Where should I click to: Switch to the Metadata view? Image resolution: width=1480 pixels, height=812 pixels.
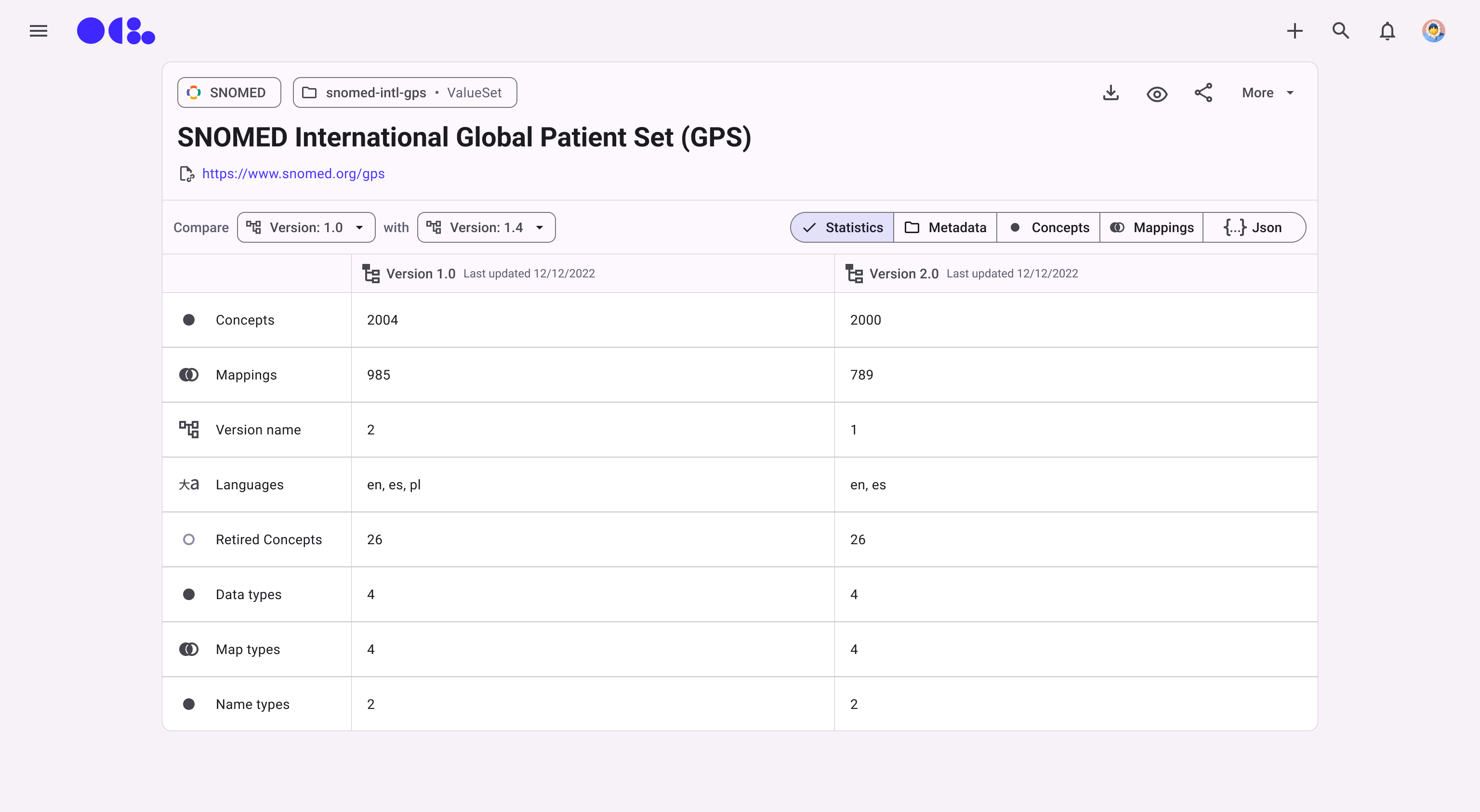pos(945,227)
